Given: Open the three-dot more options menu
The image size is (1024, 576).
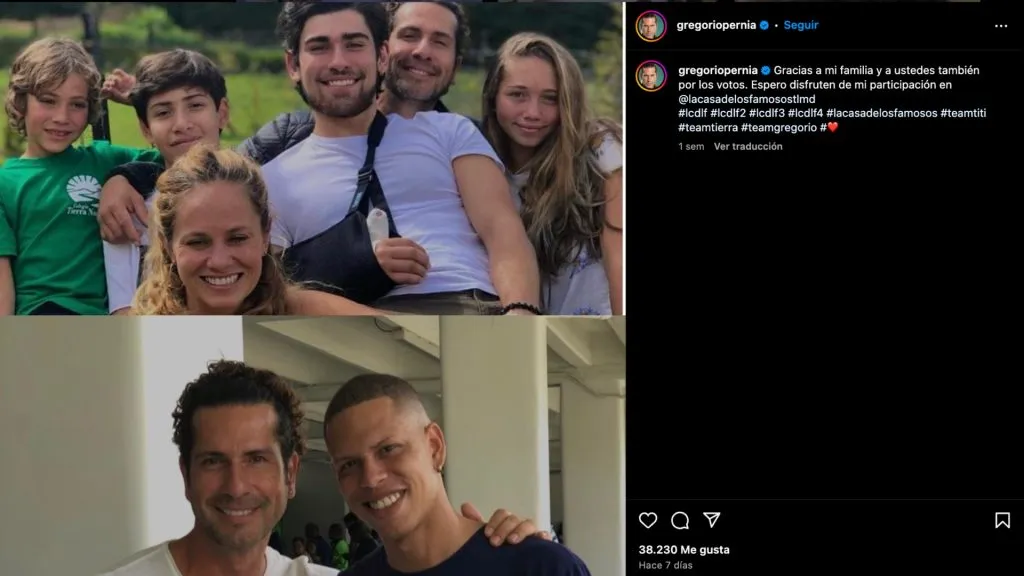Looking at the screenshot, I should click(1001, 25).
